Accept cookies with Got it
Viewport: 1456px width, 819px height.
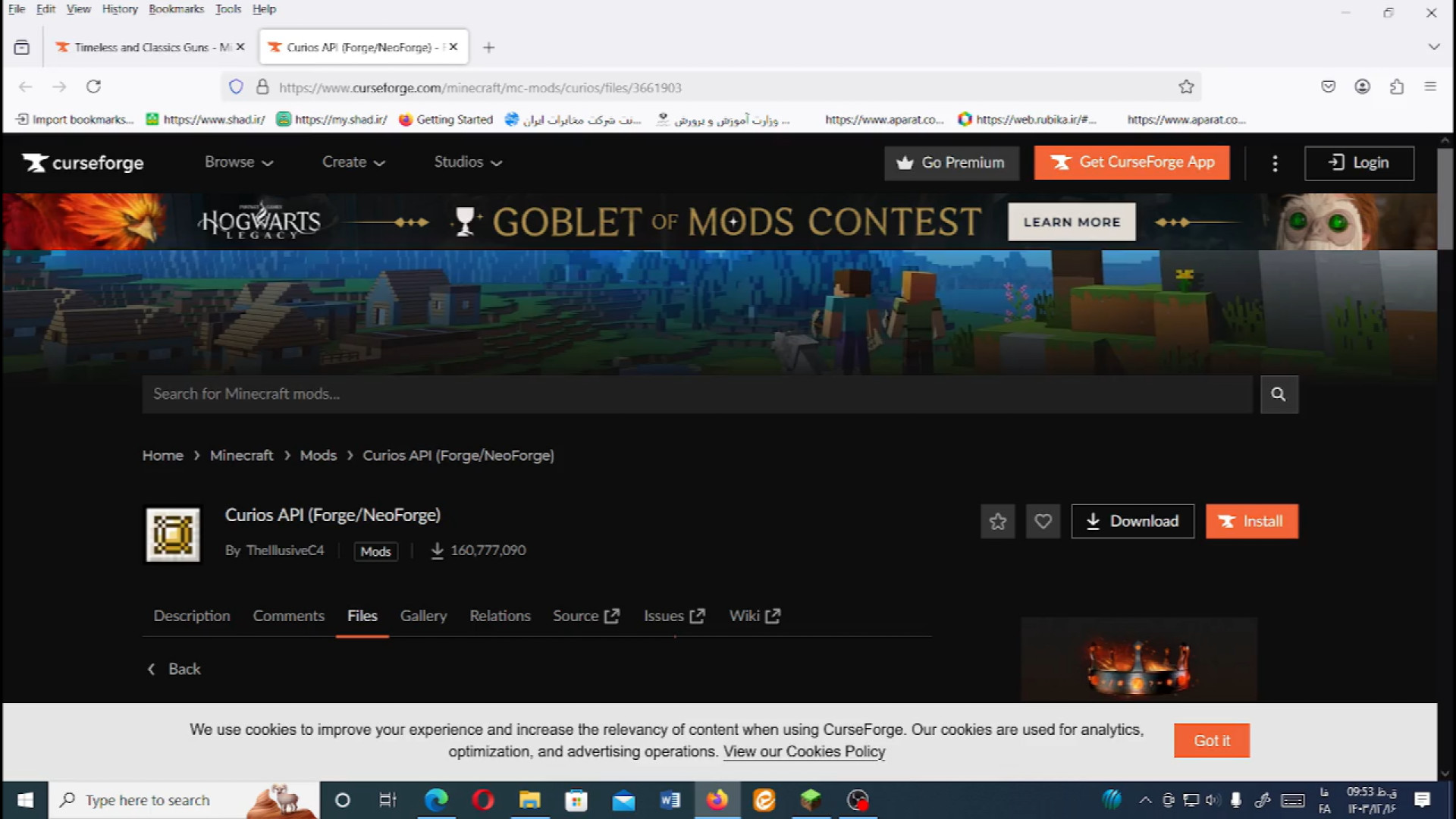pos(1212,741)
